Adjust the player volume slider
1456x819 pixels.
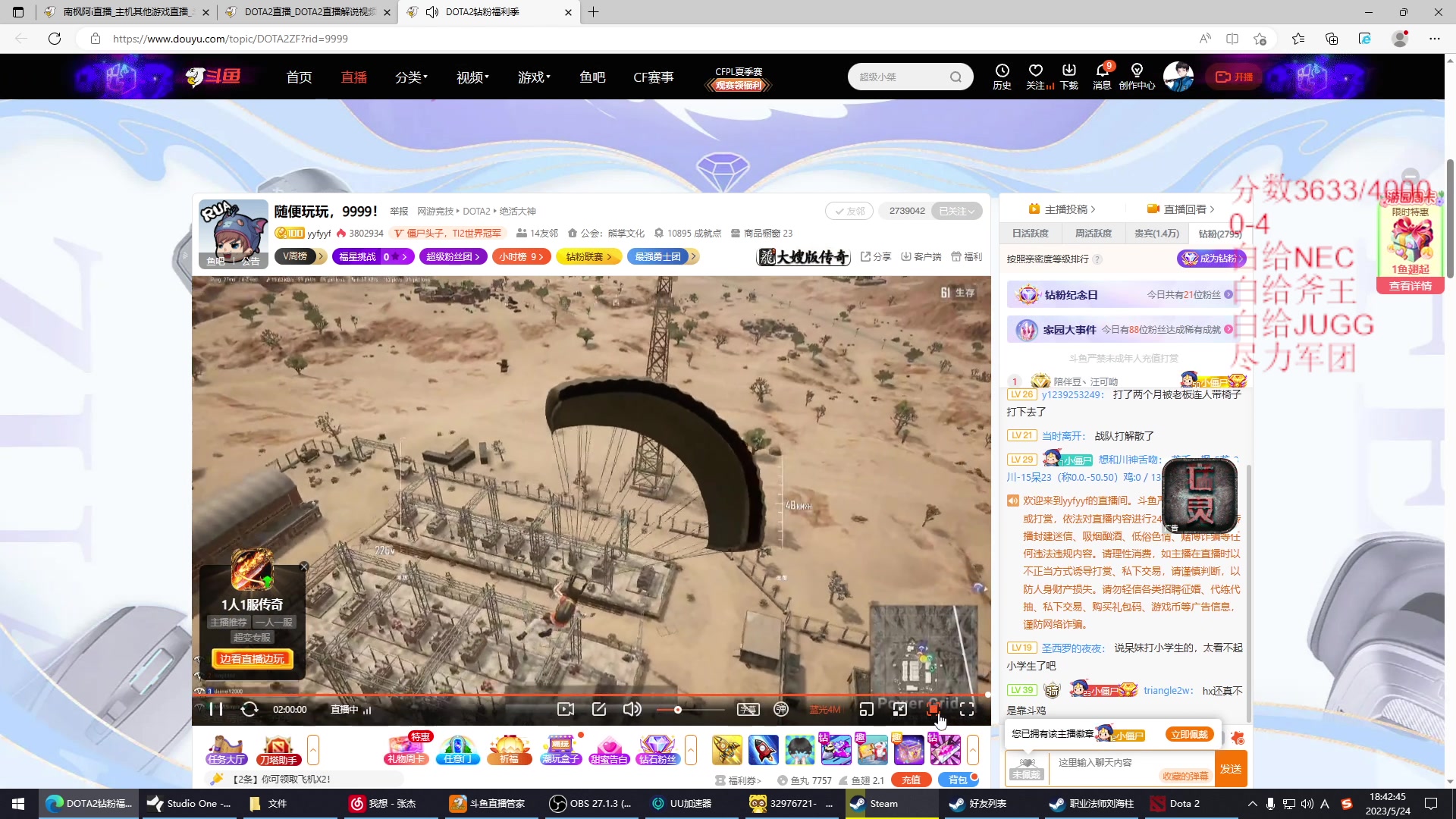pyautogui.click(x=689, y=710)
